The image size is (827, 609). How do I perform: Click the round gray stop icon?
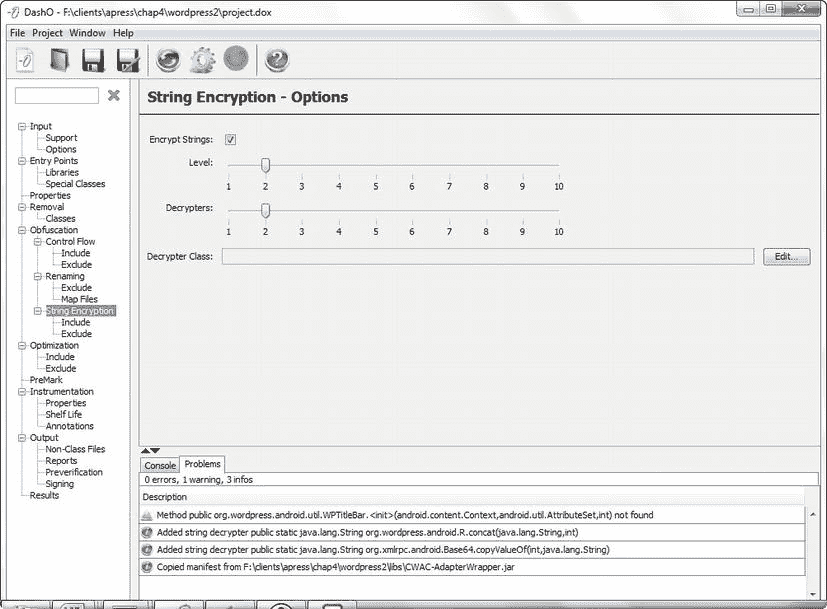pyautogui.click(x=236, y=58)
